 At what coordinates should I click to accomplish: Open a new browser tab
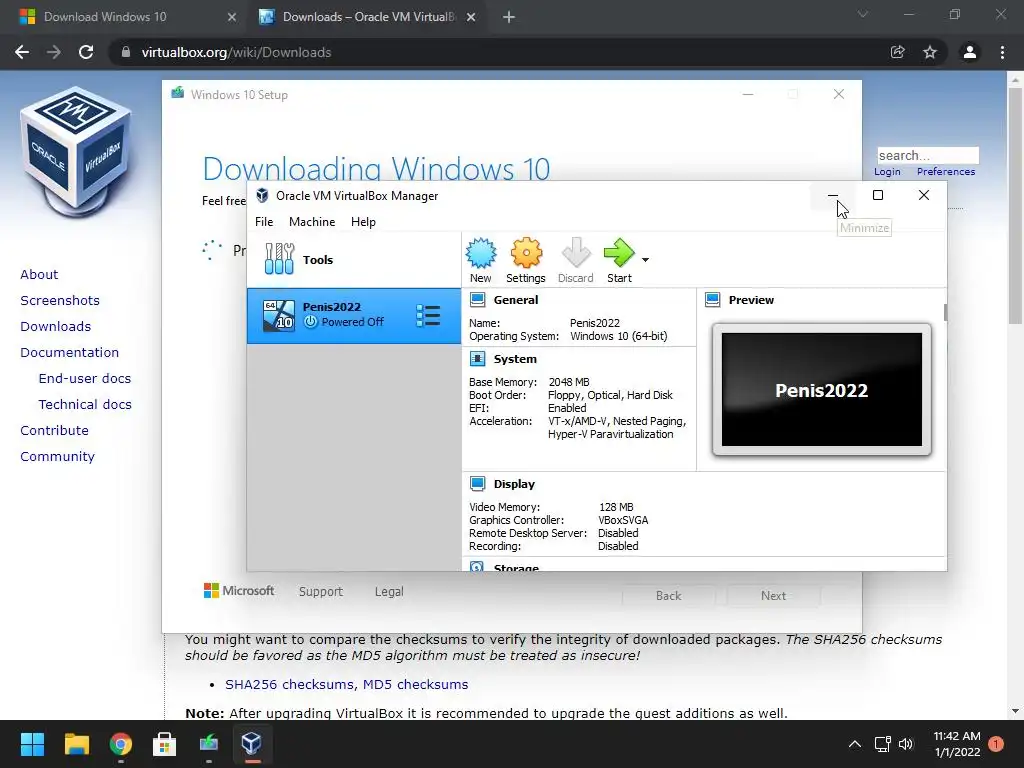(x=509, y=18)
